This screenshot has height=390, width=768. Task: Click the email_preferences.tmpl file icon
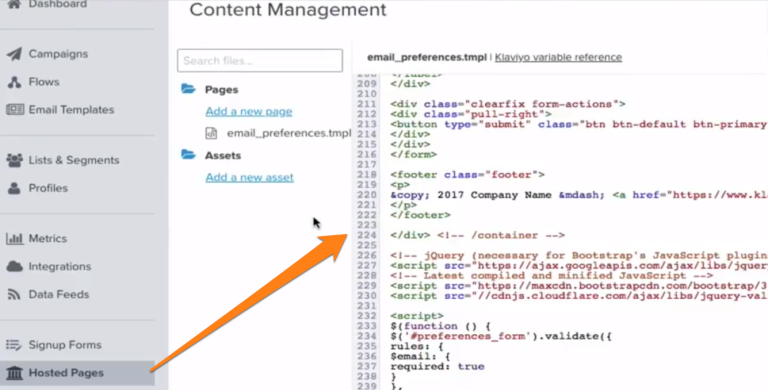[211, 133]
